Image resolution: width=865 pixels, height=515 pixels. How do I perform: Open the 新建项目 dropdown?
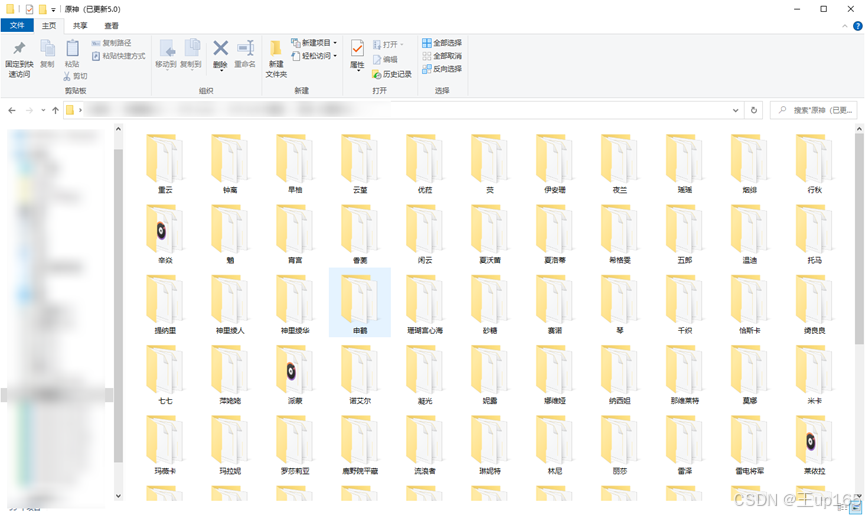tap(314, 42)
